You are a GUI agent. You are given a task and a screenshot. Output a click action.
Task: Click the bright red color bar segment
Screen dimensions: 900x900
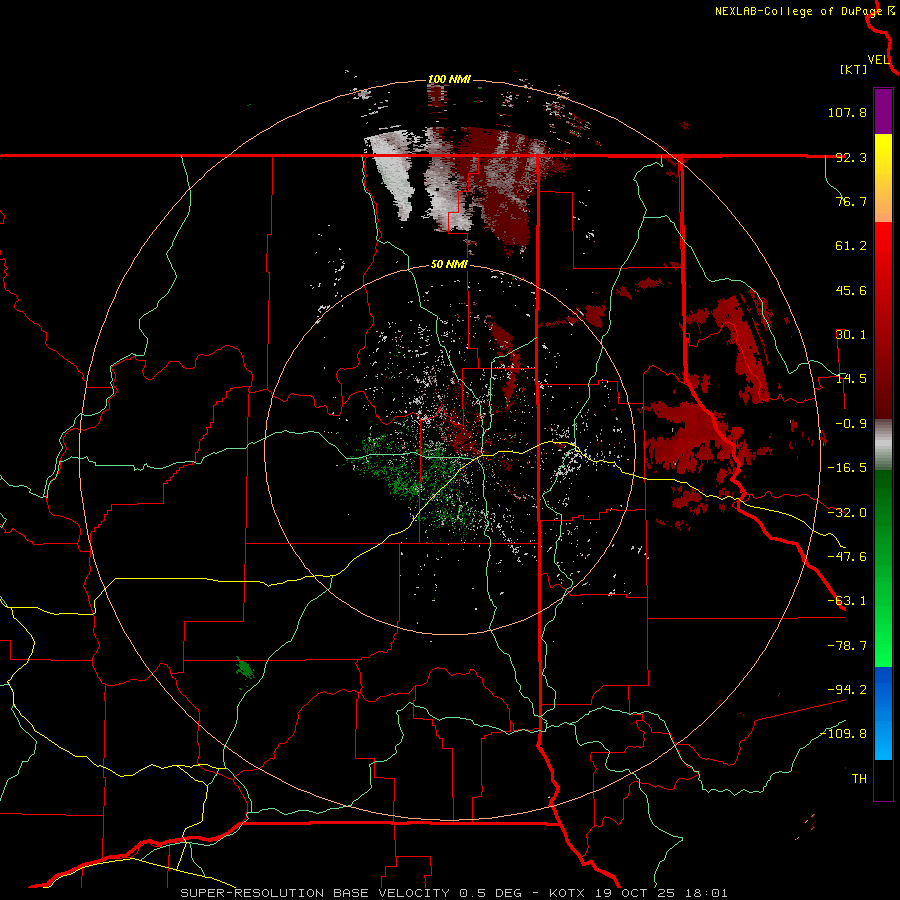point(883,255)
